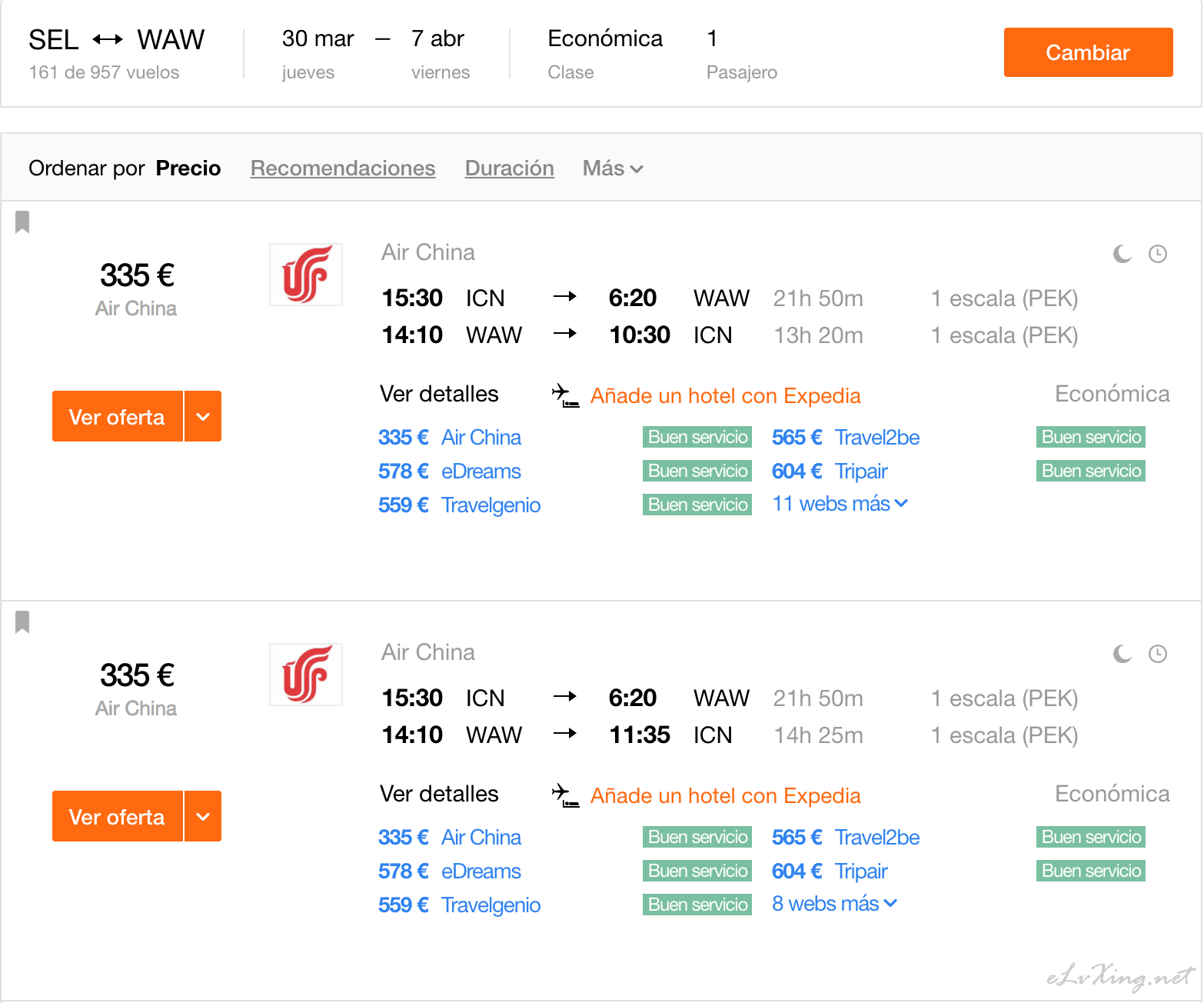Viewport: 1204px width, 1003px height.
Task: Open Ver detalles for first flight
Action: [439, 394]
